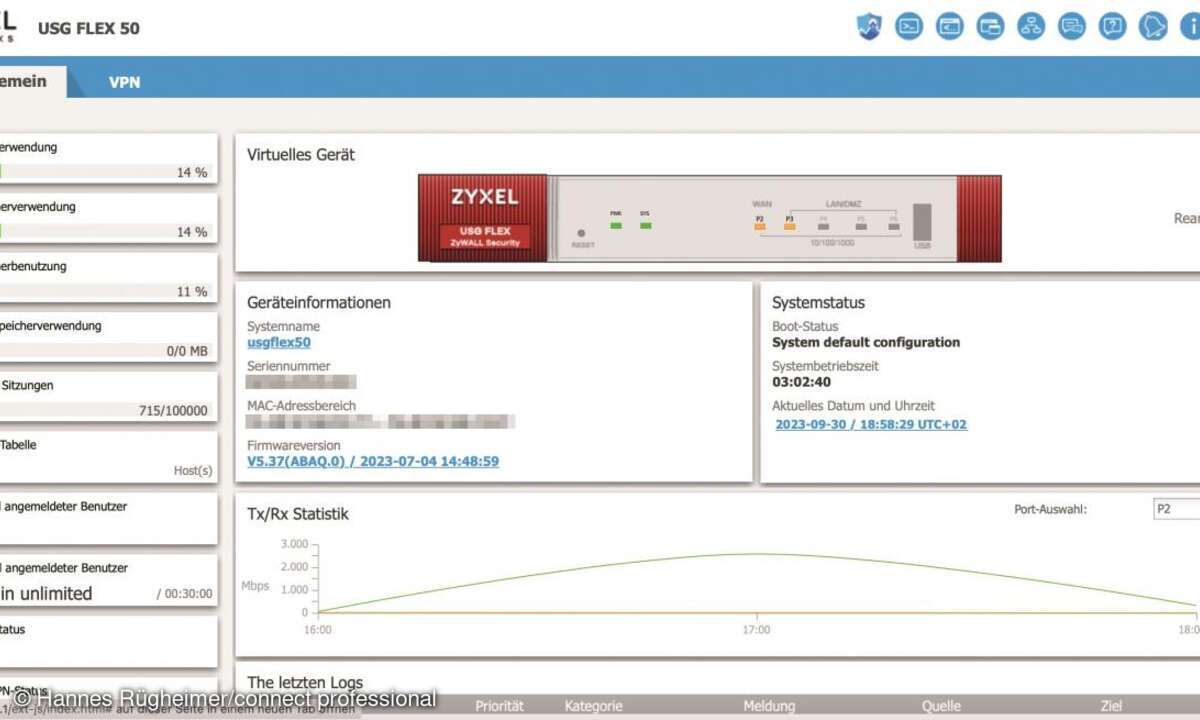
Task: Open the notifications bell icon
Action: point(1153,27)
